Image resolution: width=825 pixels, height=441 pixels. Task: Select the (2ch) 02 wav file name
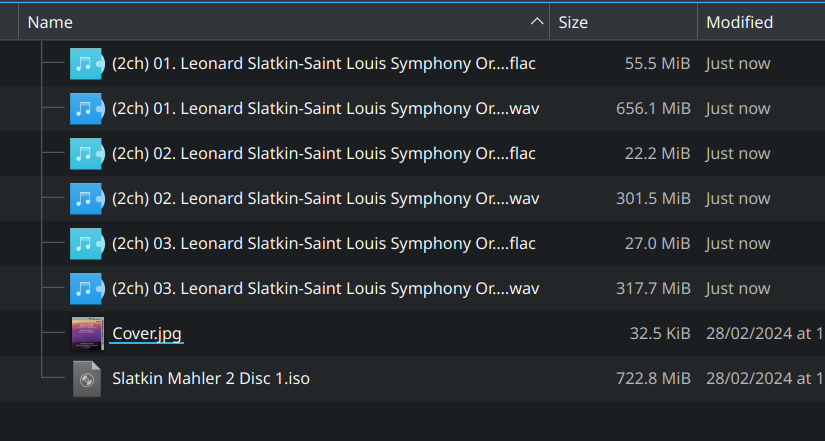coord(325,198)
